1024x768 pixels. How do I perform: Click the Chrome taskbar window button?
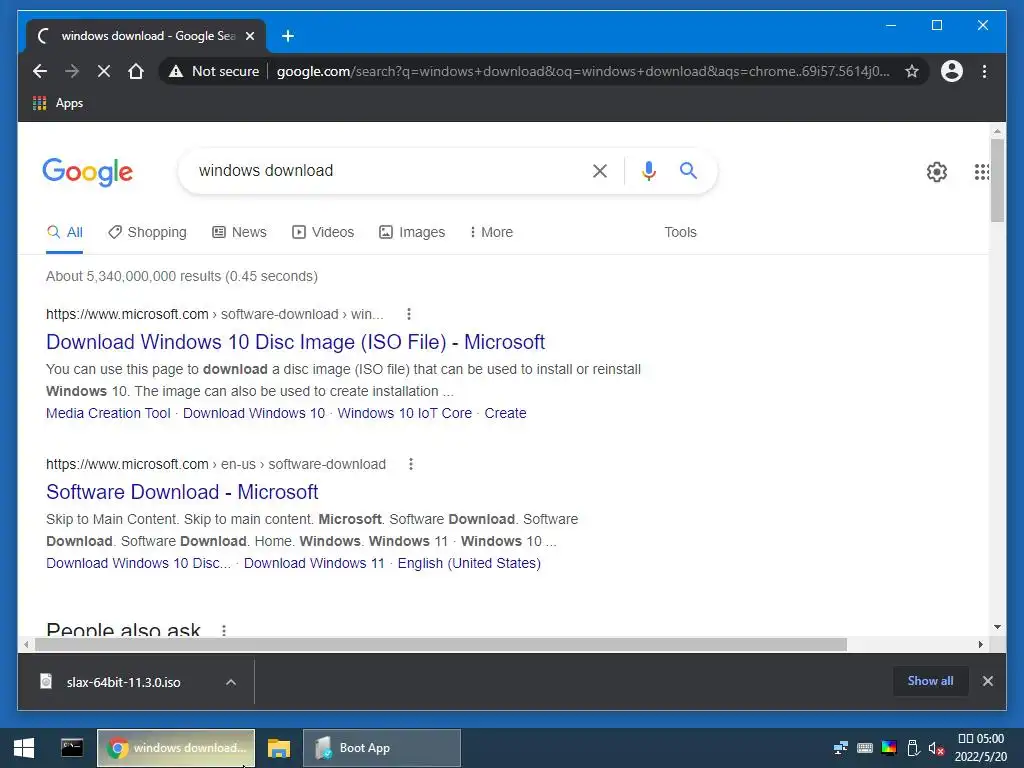click(176, 748)
